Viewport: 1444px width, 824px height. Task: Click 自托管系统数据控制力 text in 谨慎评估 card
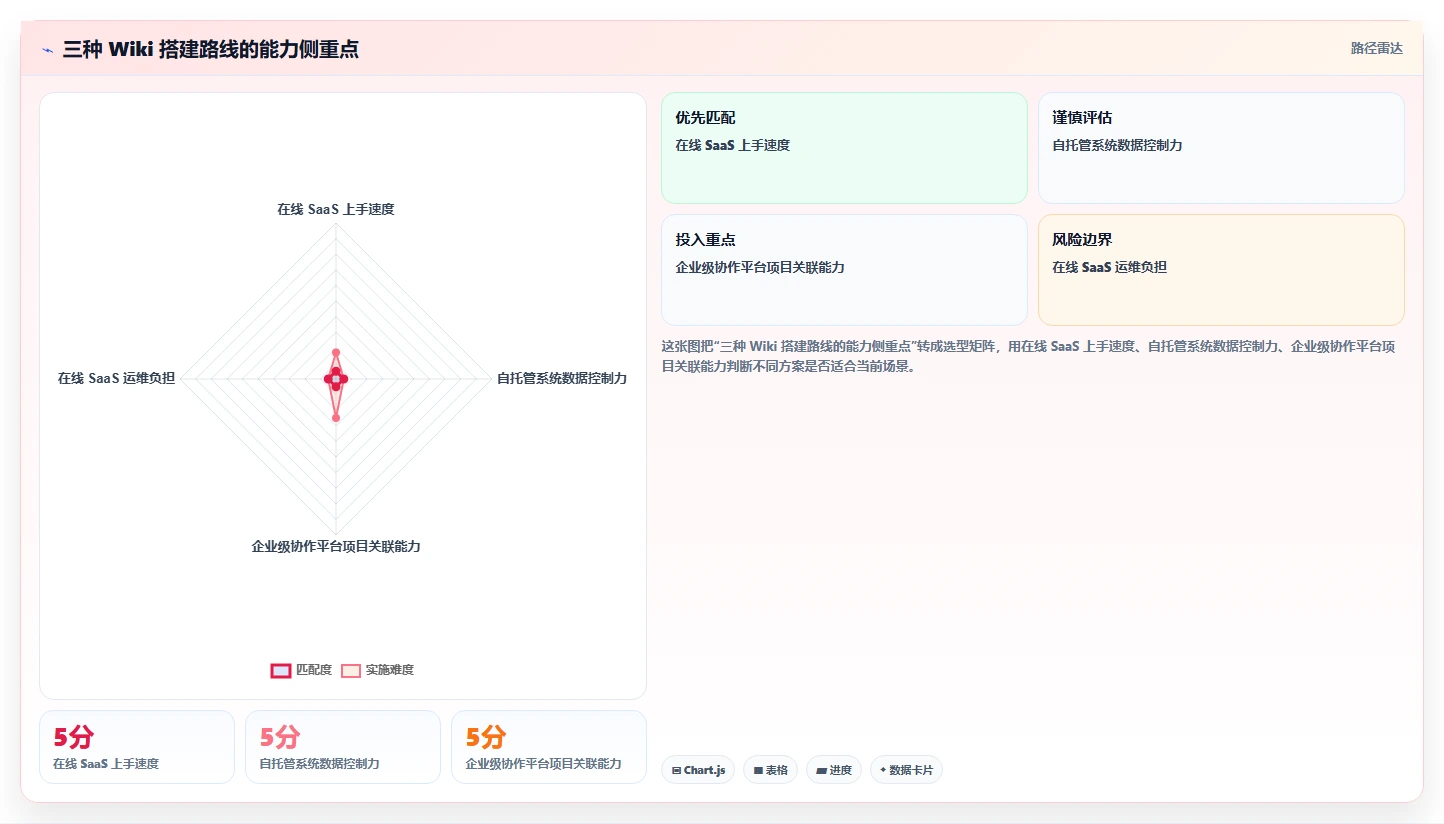(x=1117, y=145)
